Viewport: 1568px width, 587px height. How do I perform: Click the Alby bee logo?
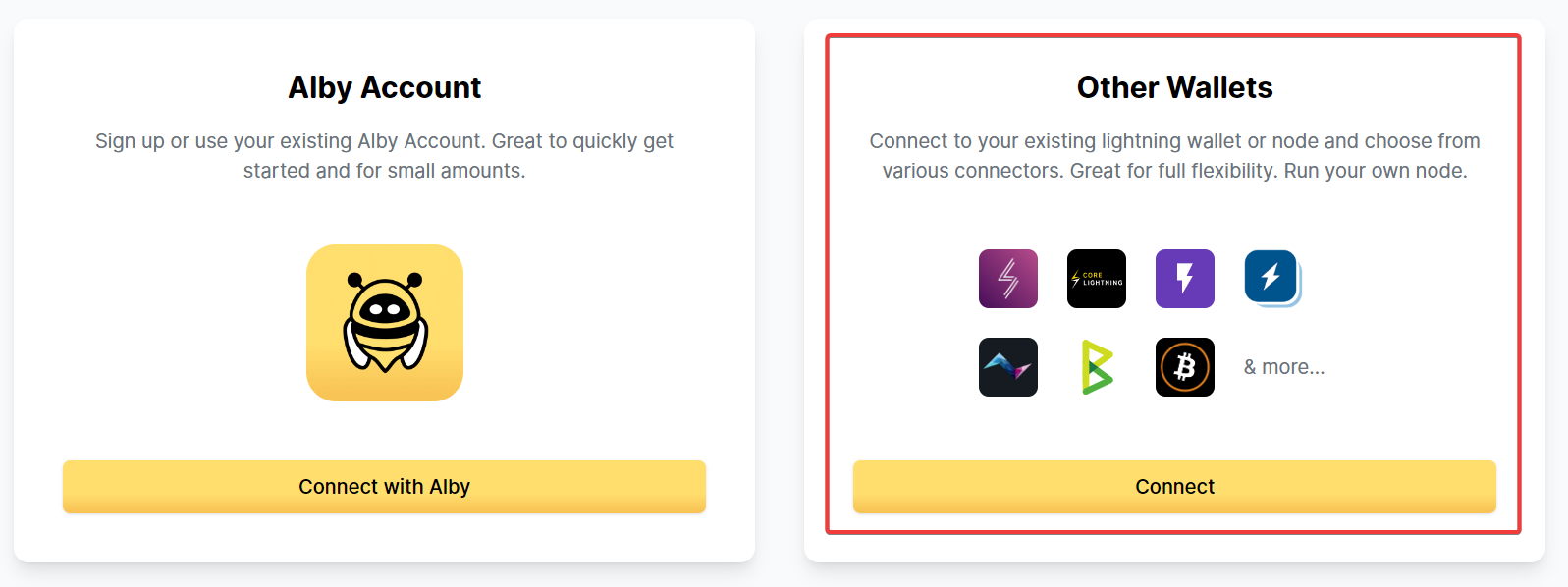tap(384, 323)
